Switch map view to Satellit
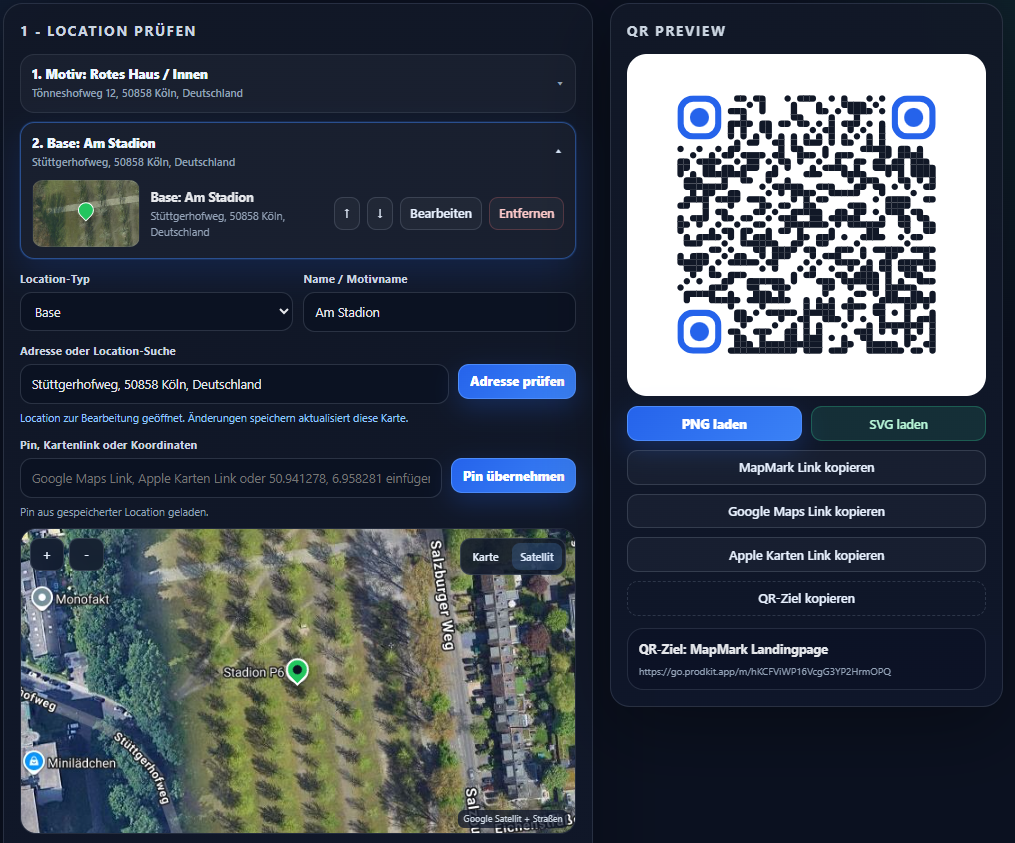The image size is (1015, 843). click(x=537, y=557)
